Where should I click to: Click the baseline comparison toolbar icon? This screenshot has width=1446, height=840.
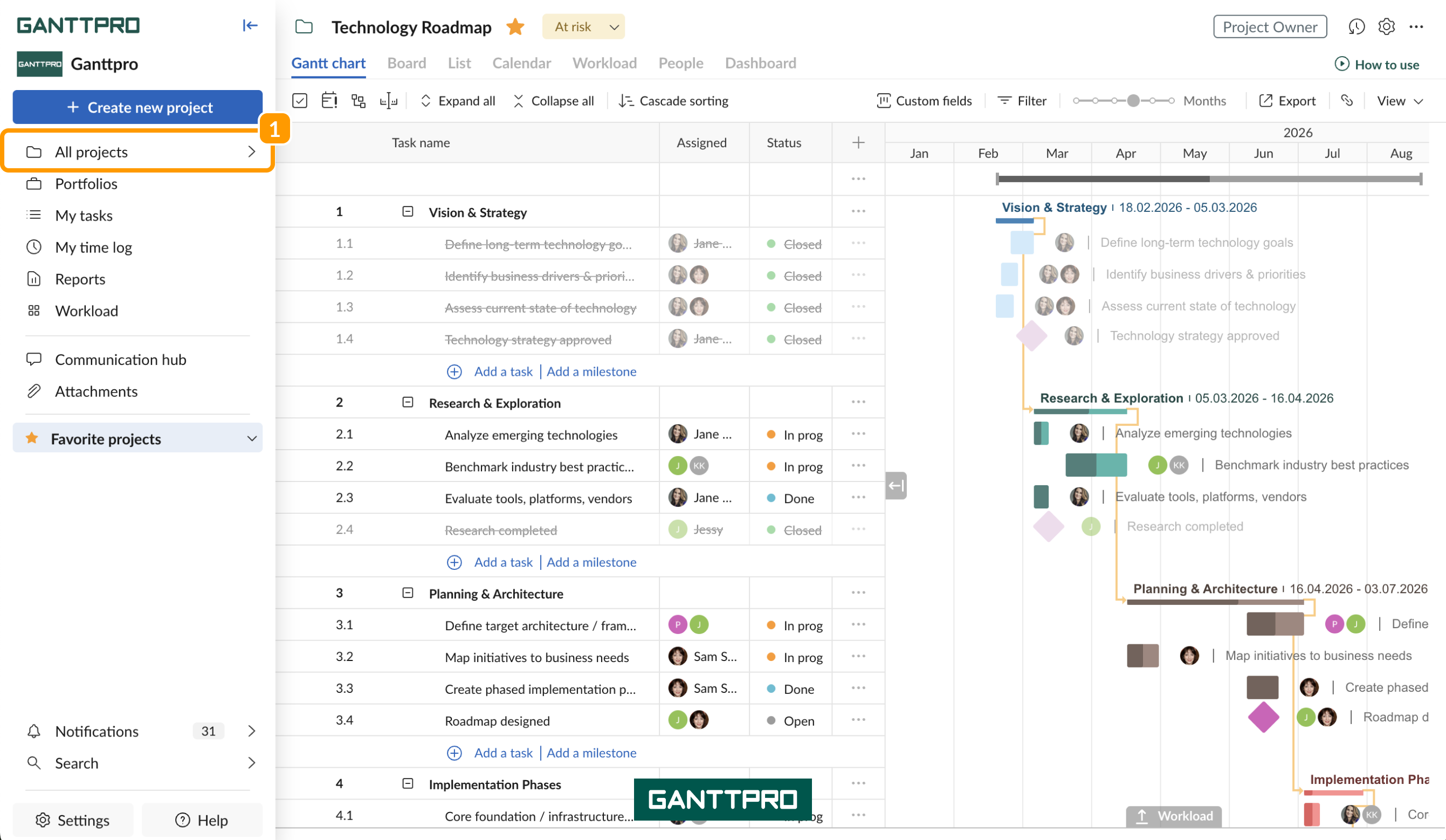(389, 101)
